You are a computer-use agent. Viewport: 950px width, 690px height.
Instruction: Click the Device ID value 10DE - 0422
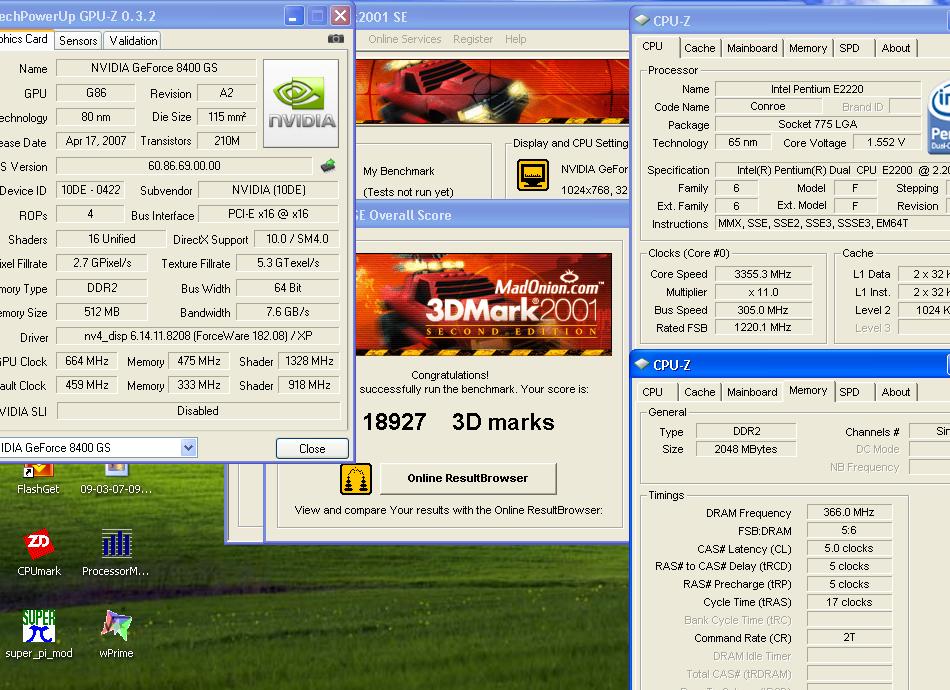[x=91, y=190]
